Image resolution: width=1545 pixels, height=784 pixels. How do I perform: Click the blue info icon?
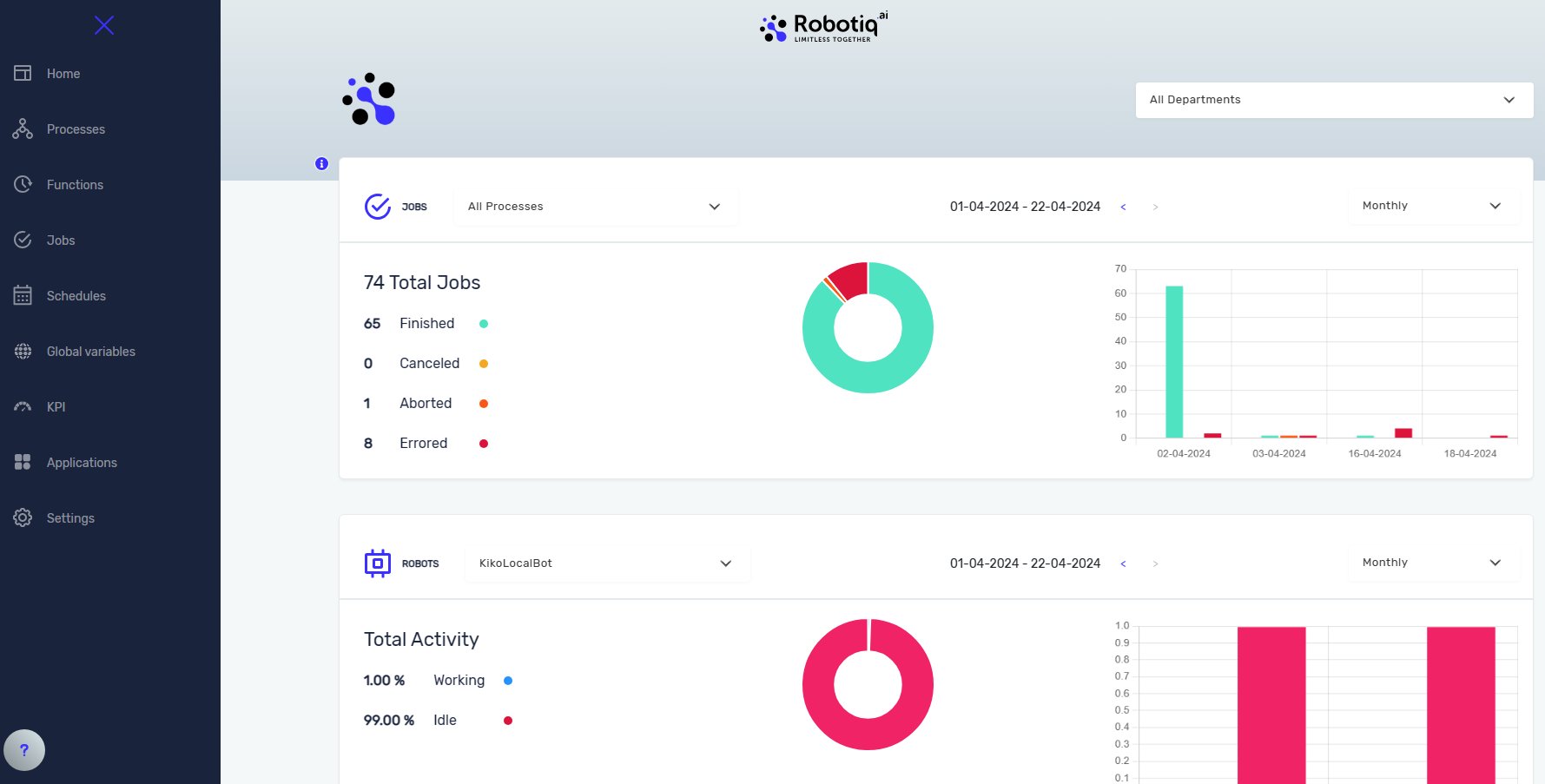click(321, 163)
